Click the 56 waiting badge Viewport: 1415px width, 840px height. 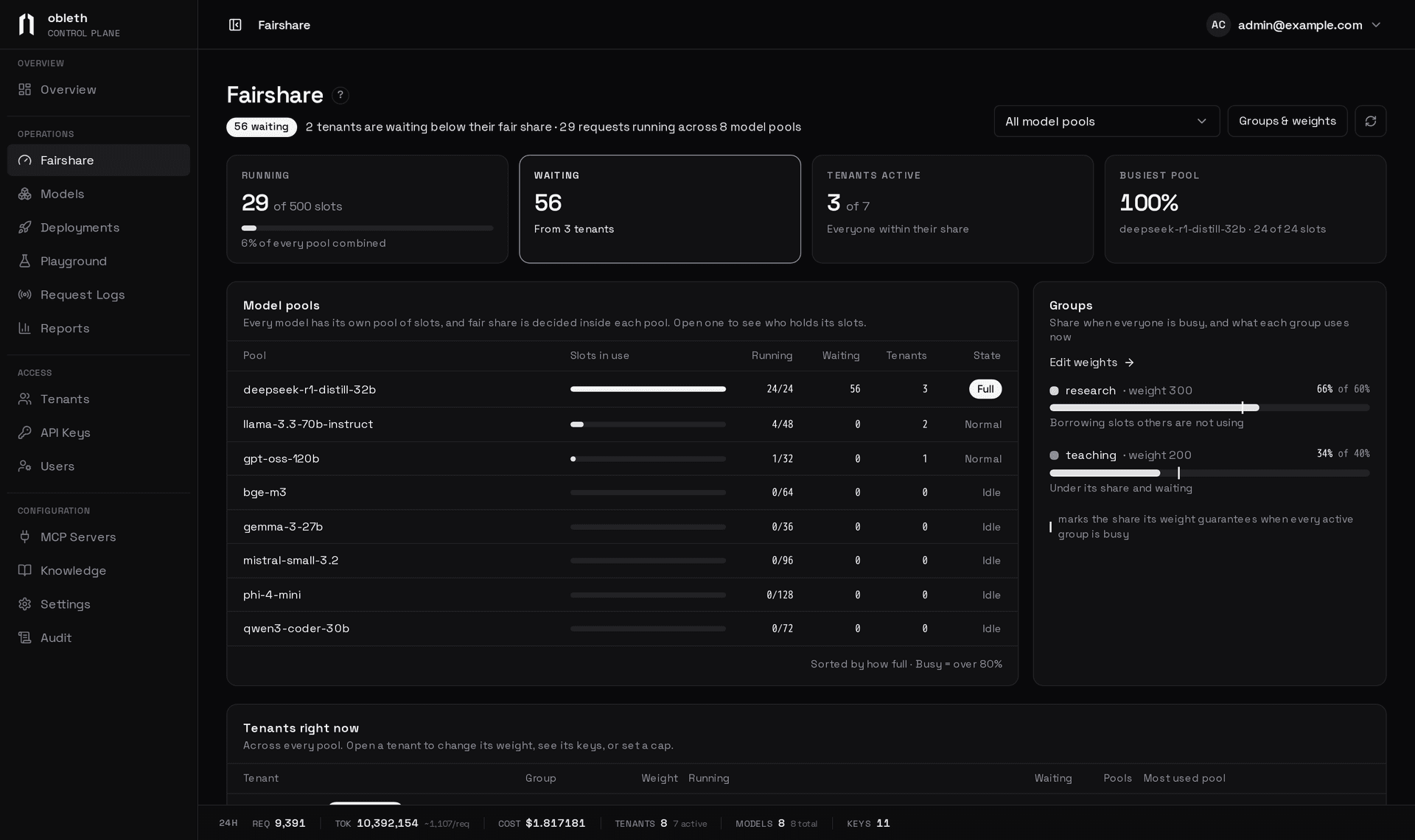point(262,127)
